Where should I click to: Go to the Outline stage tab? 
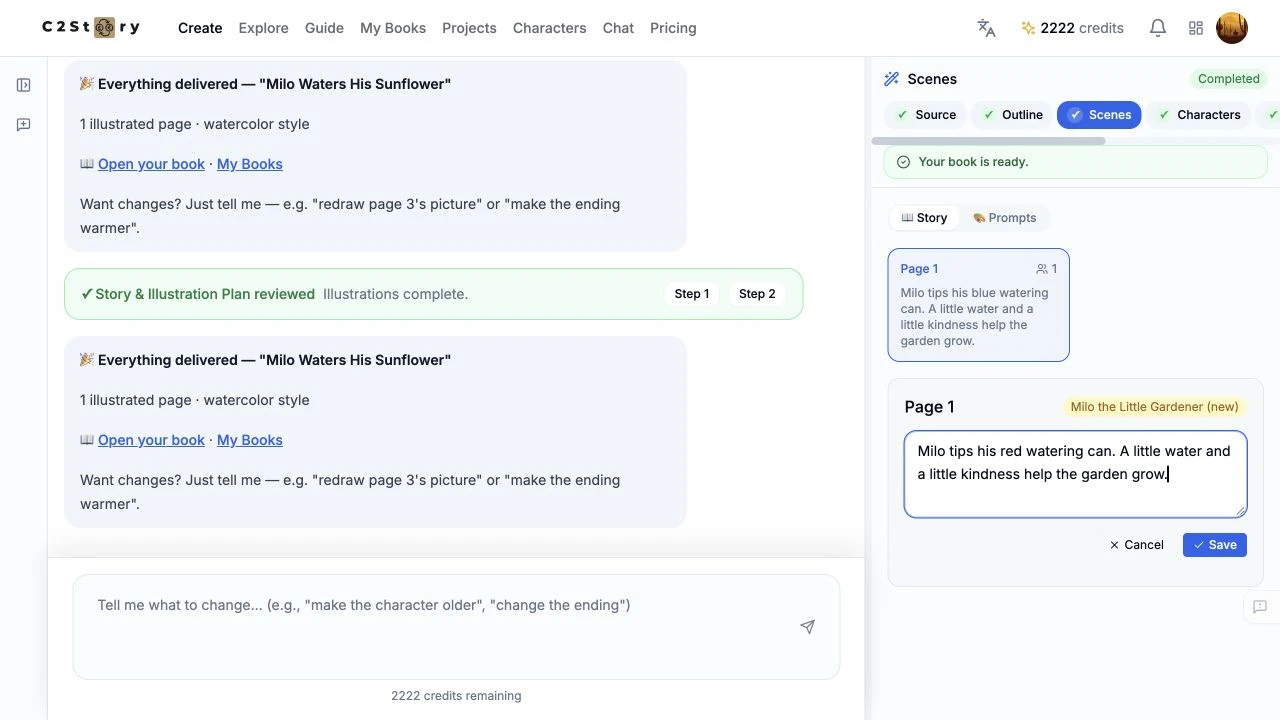1012,115
